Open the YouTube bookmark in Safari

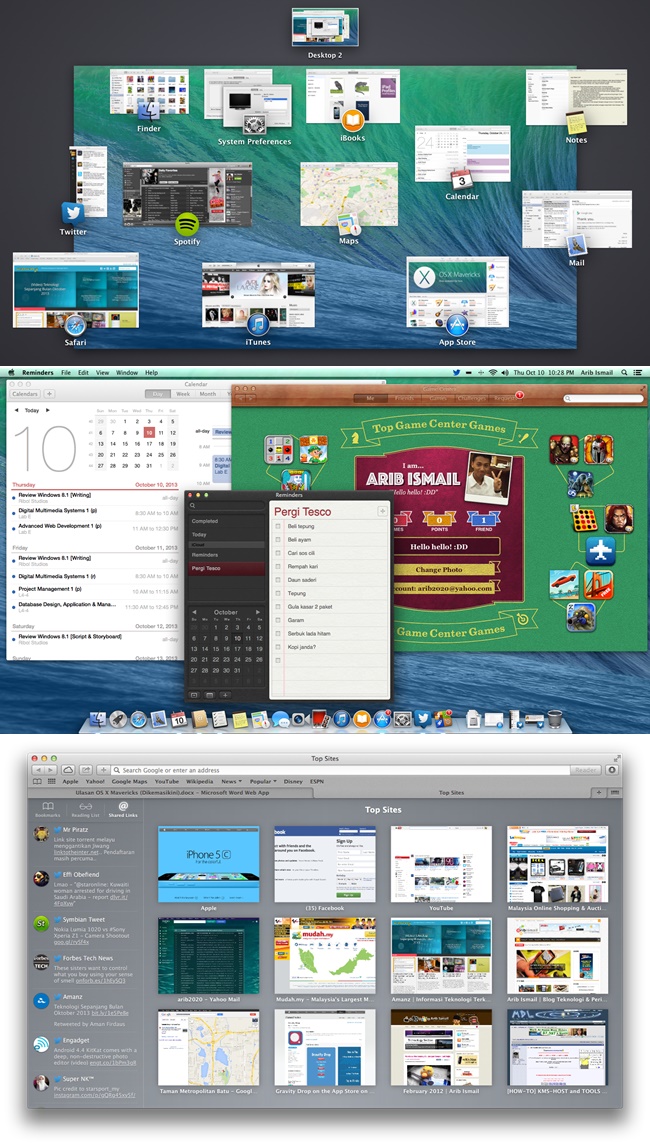coord(166,781)
